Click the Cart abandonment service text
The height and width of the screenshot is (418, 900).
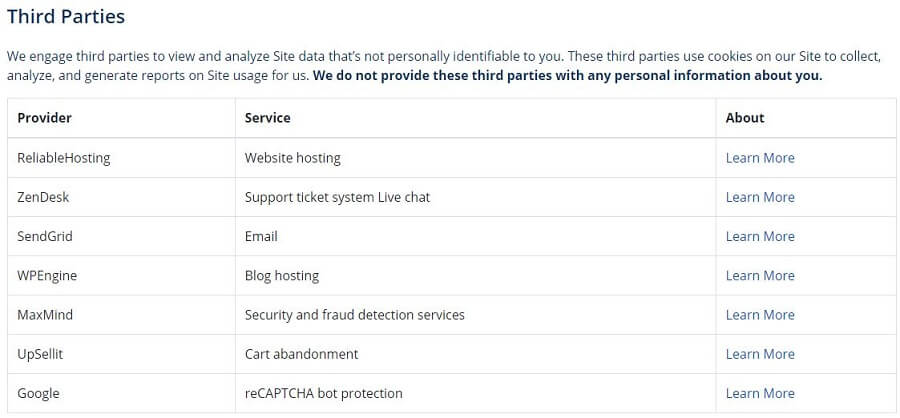pos(301,354)
